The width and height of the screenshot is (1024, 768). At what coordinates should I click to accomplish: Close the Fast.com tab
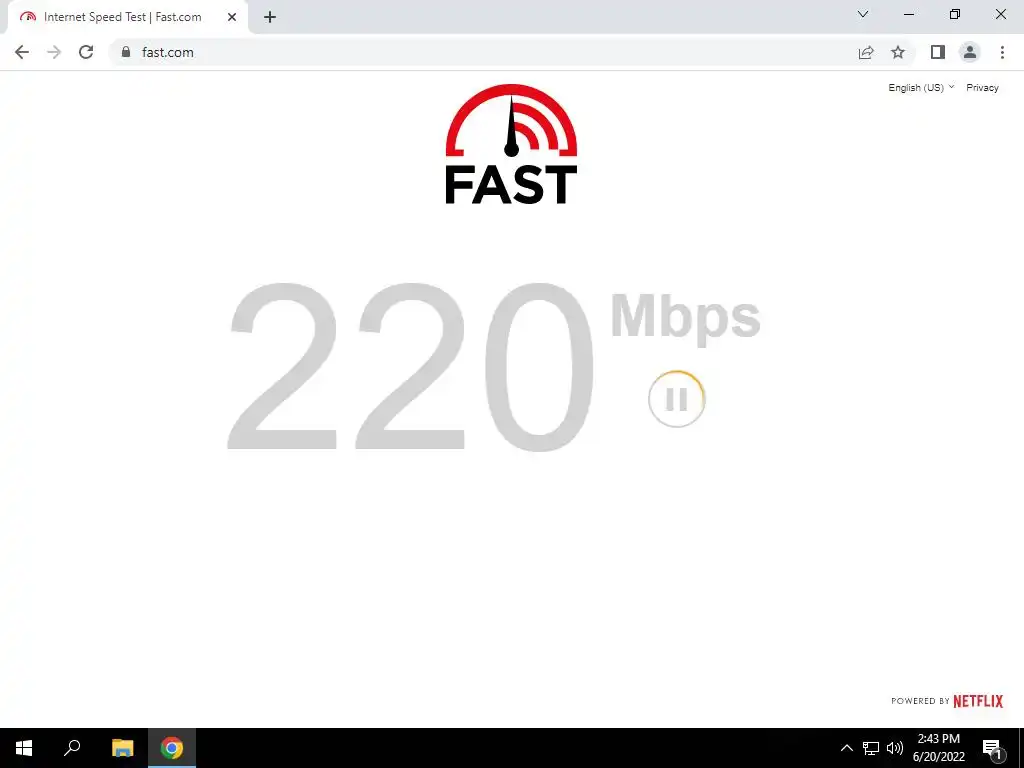pos(232,17)
